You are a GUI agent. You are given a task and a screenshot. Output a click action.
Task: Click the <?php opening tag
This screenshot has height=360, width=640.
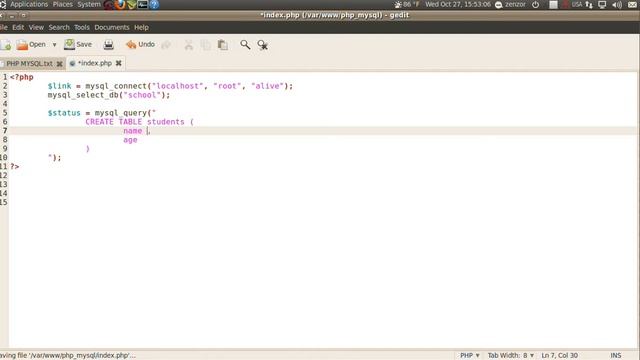tap(22, 77)
